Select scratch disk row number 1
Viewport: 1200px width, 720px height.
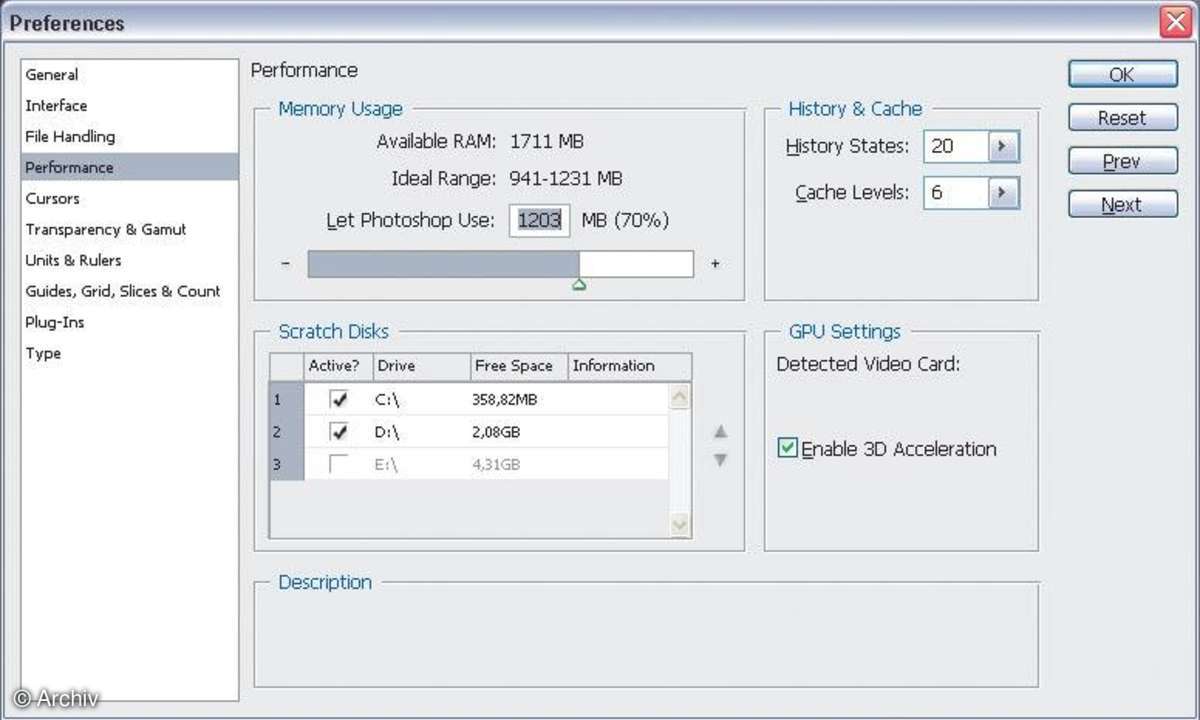click(286, 400)
